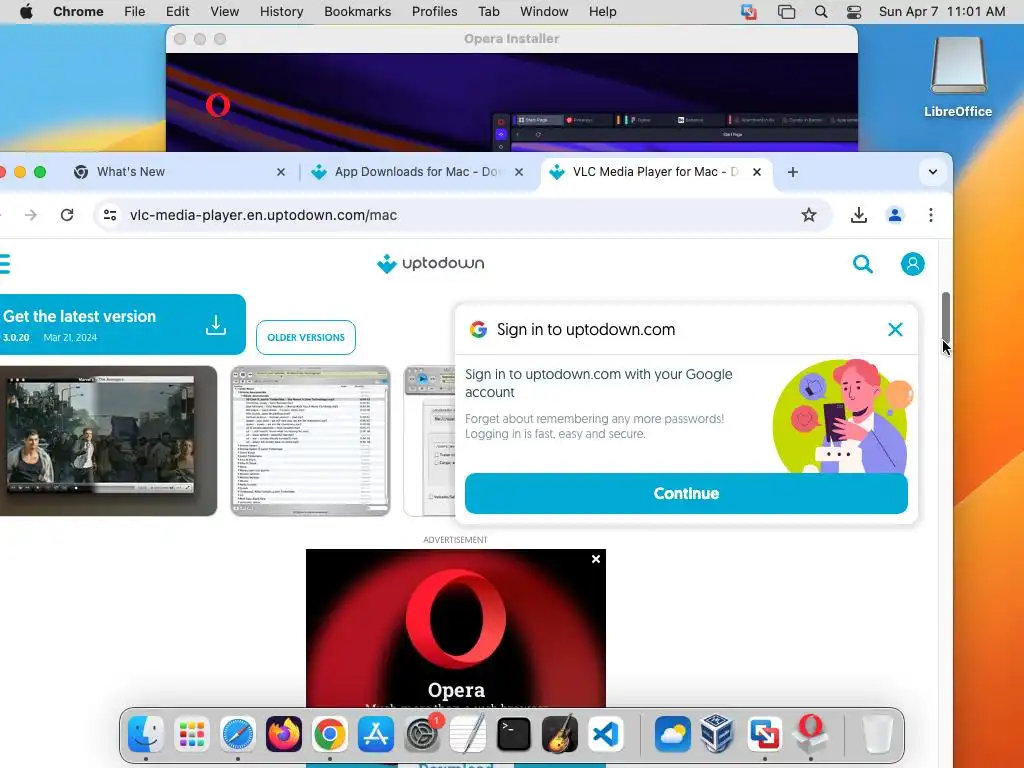Open the Edit menu
Screen dimensions: 1024x768
[x=177, y=12]
